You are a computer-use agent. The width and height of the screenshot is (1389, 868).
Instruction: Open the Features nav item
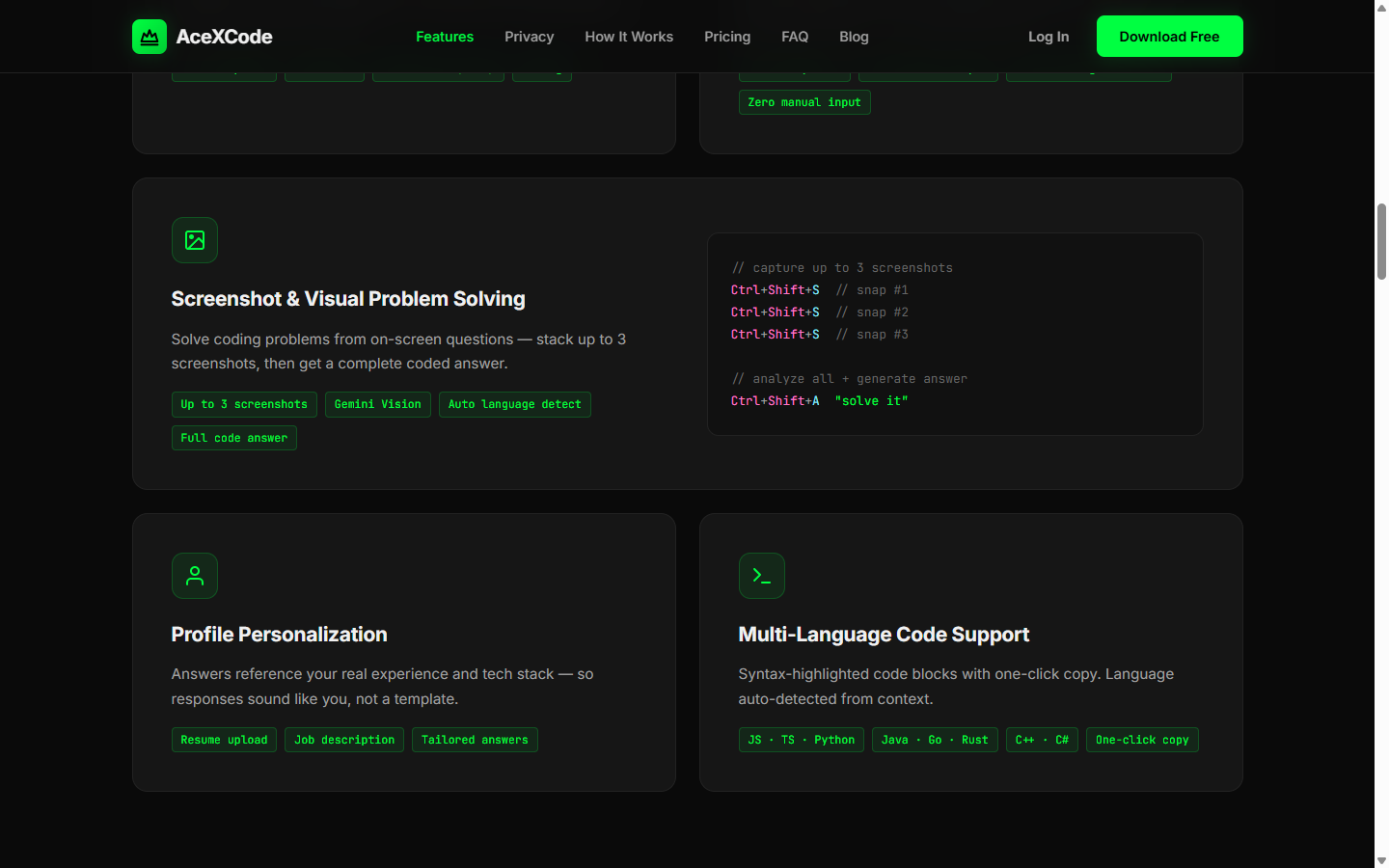[x=445, y=37]
